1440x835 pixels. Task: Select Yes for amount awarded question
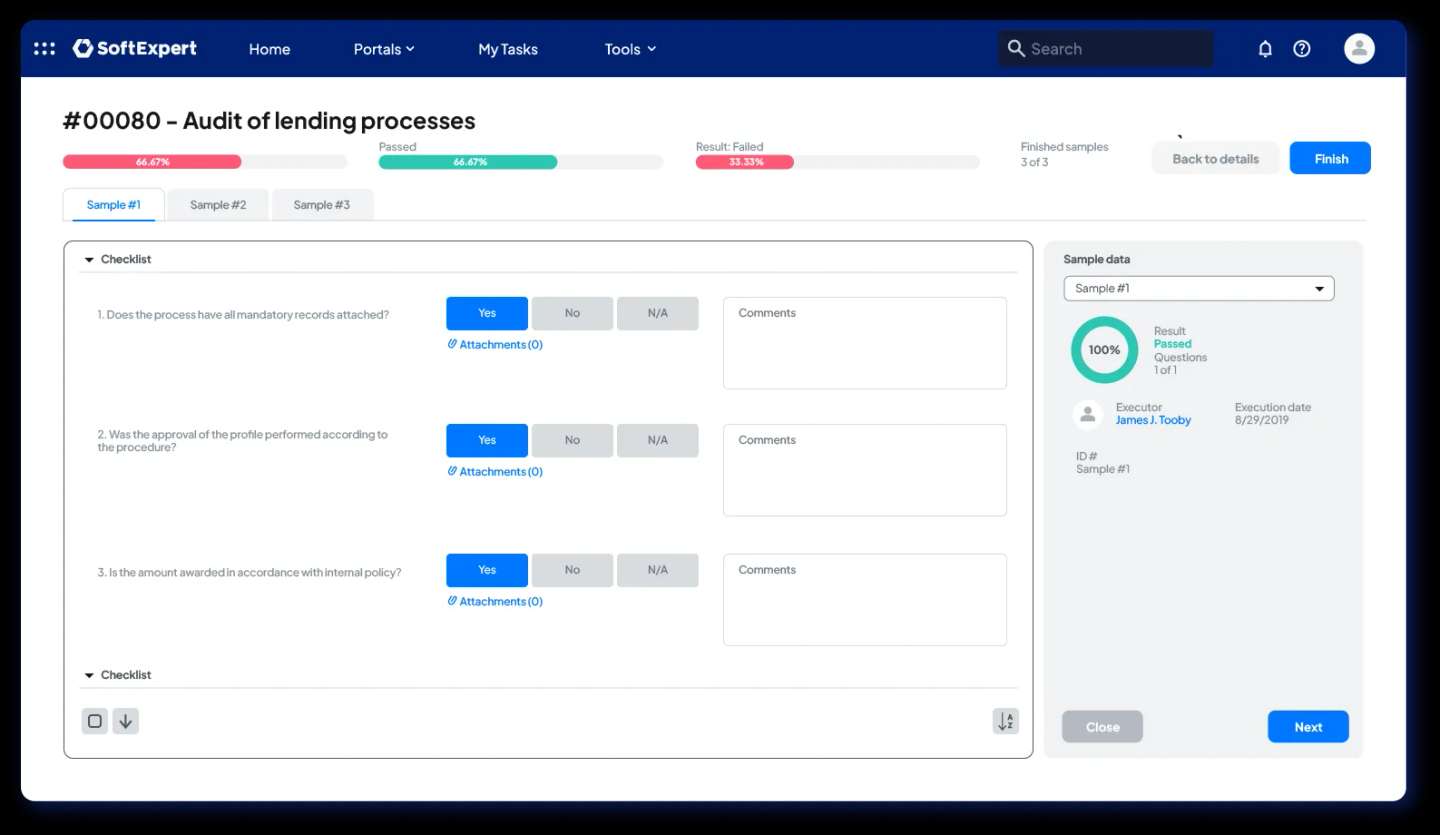(487, 570)
